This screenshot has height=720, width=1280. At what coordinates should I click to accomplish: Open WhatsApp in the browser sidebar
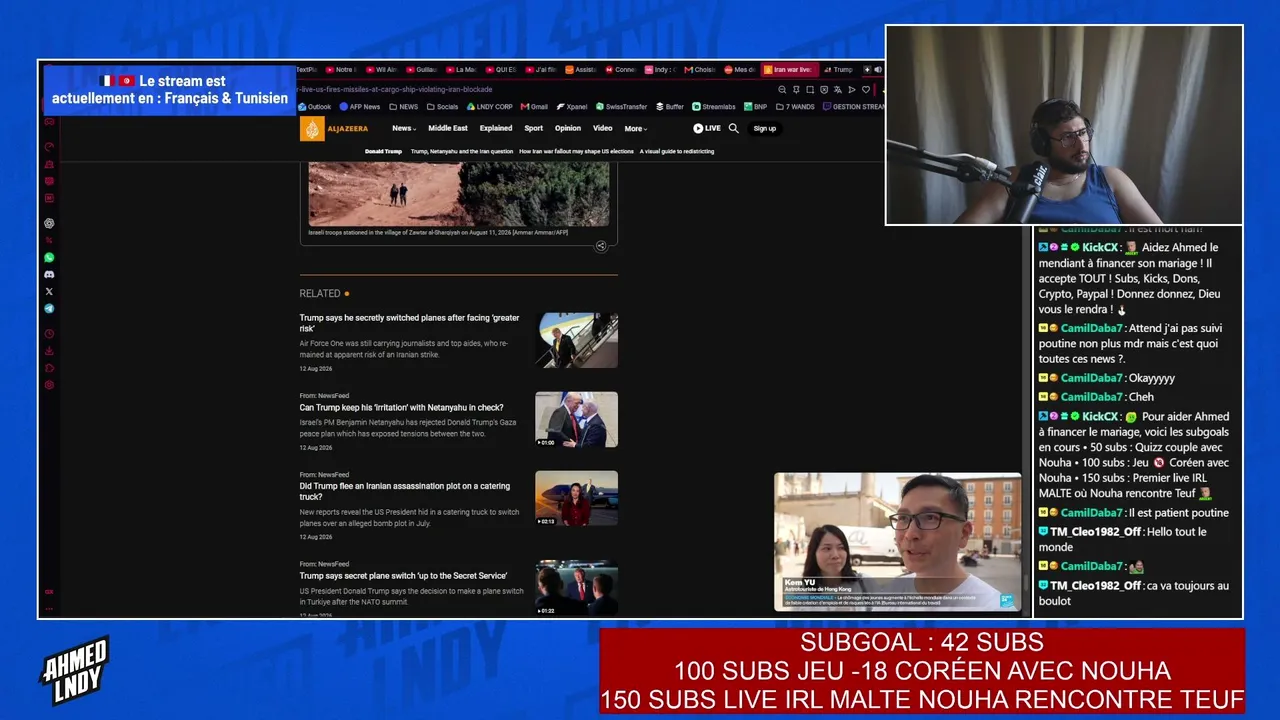(49, 258)
